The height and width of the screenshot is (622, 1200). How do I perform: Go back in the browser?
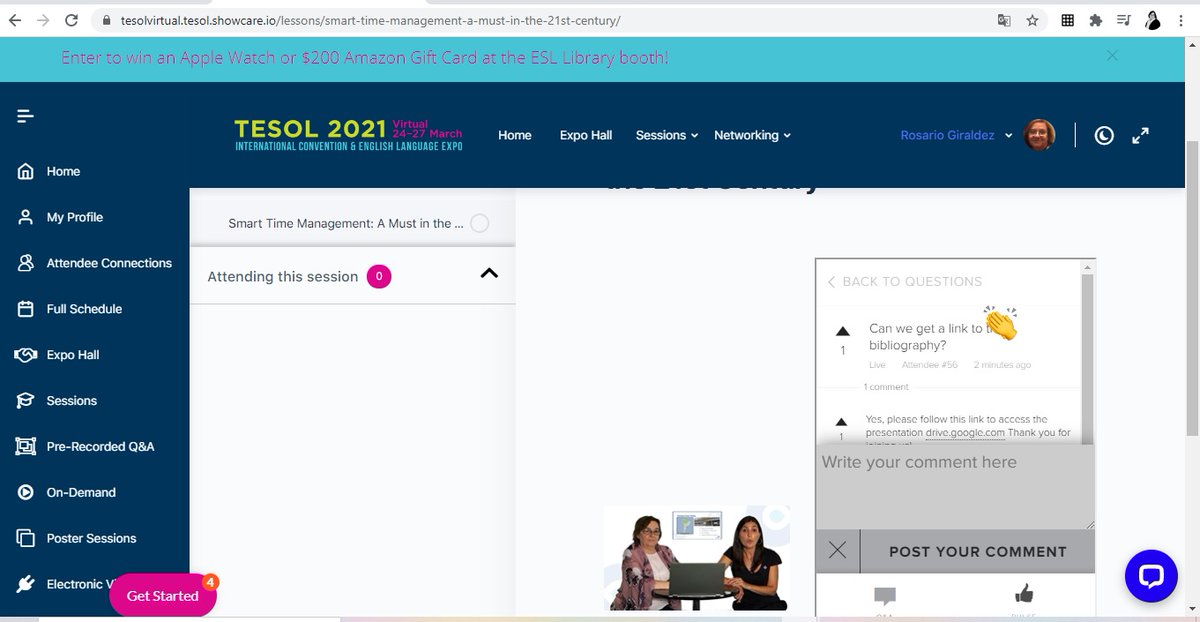14,19
